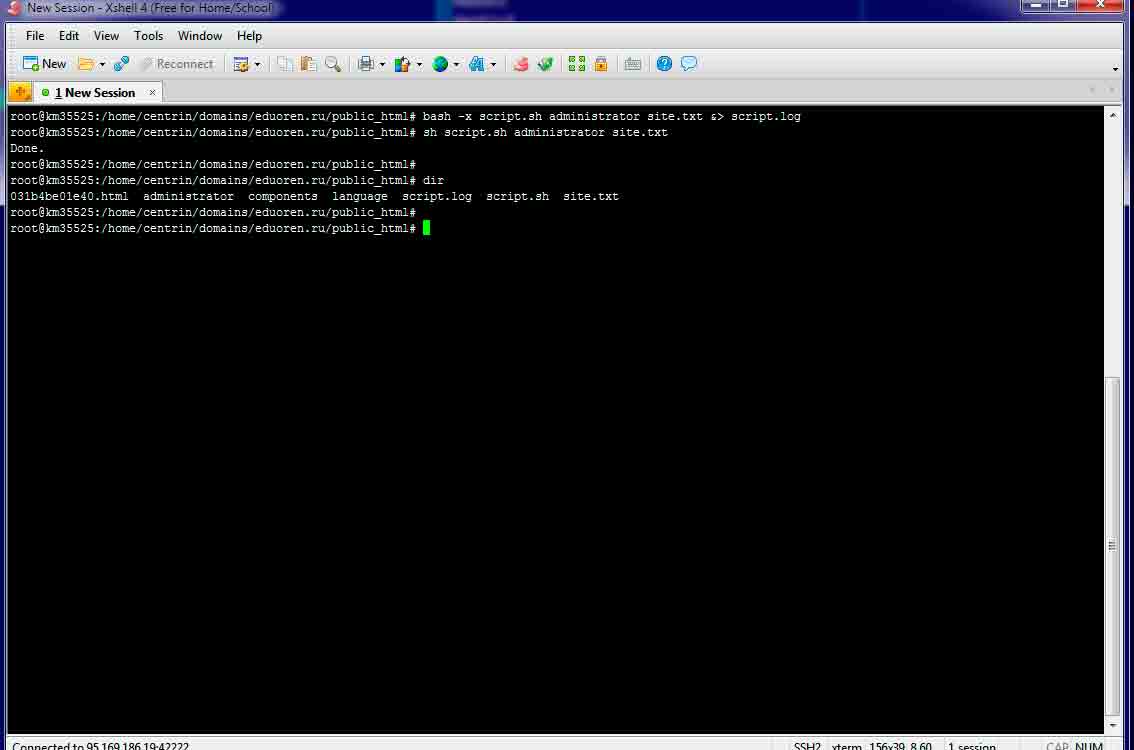
Task: Click 'components' in dir output
Action: point(283,196)
